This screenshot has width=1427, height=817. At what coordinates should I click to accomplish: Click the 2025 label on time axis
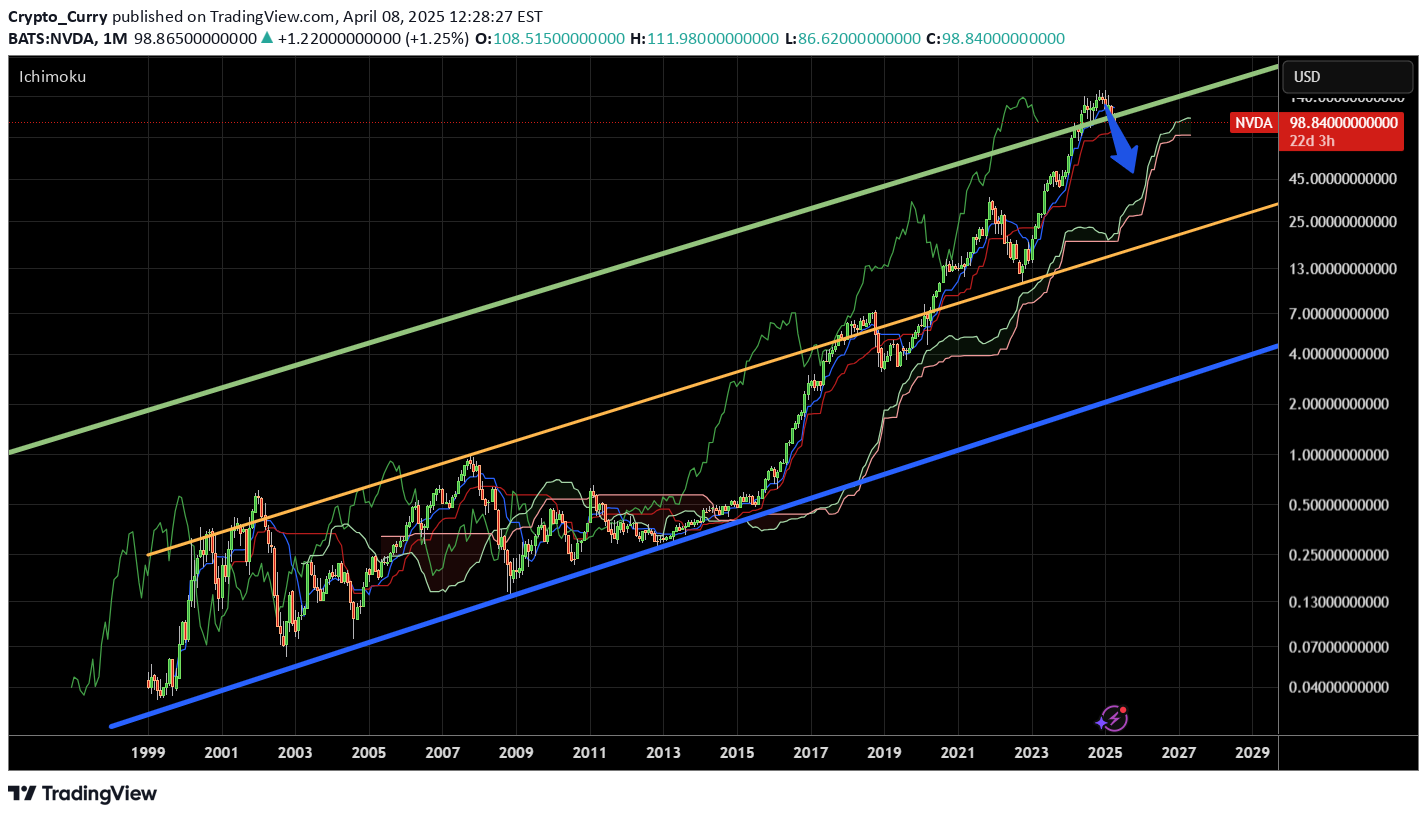(x=1105, y=752)
